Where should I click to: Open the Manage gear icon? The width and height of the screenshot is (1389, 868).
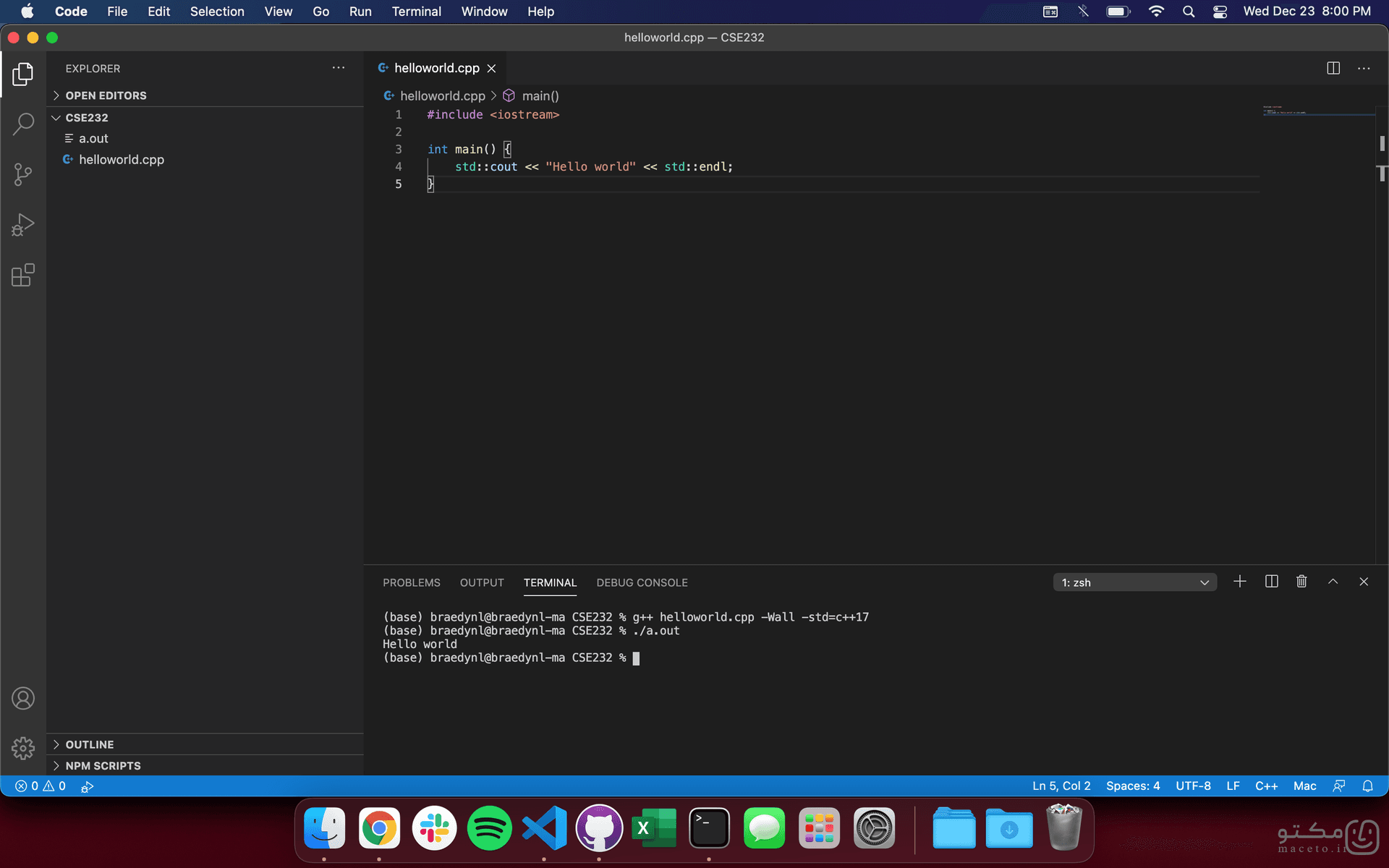tap(23, 748)
